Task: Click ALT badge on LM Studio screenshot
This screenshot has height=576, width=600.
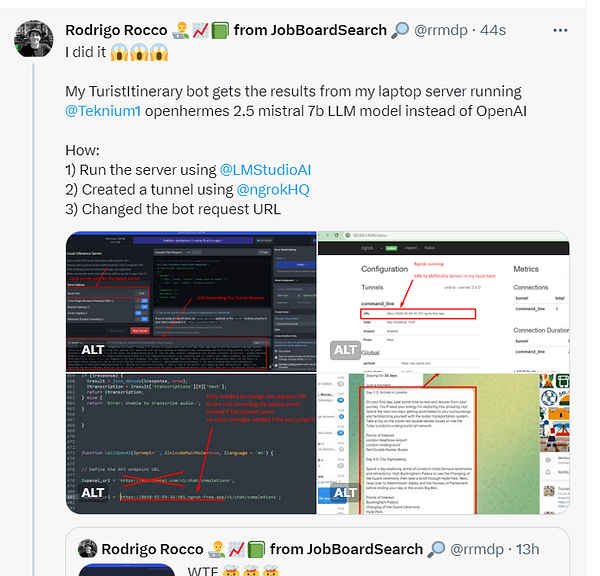Action: point(92,350)
